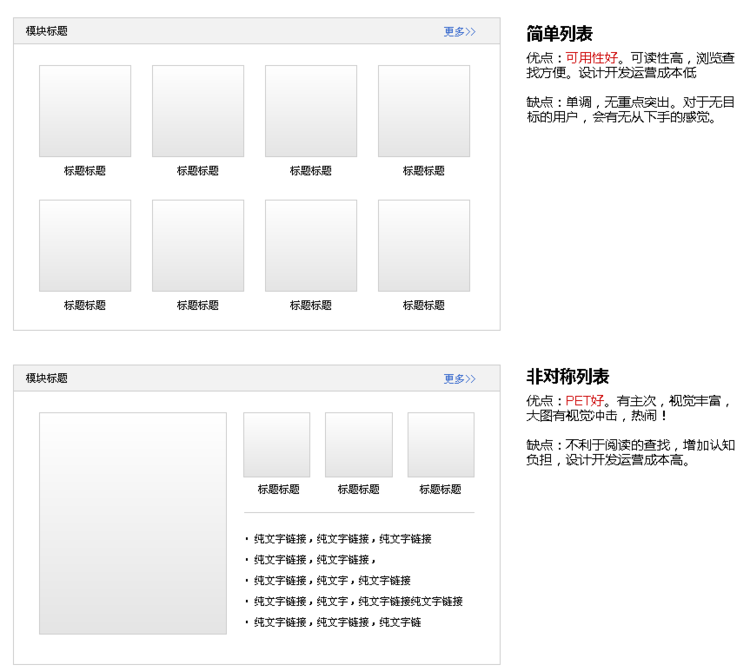The width and height of the screenshot is (750, 671).
Task: Click 更多>> in the simple list module
Action: [x=459, y=32]
